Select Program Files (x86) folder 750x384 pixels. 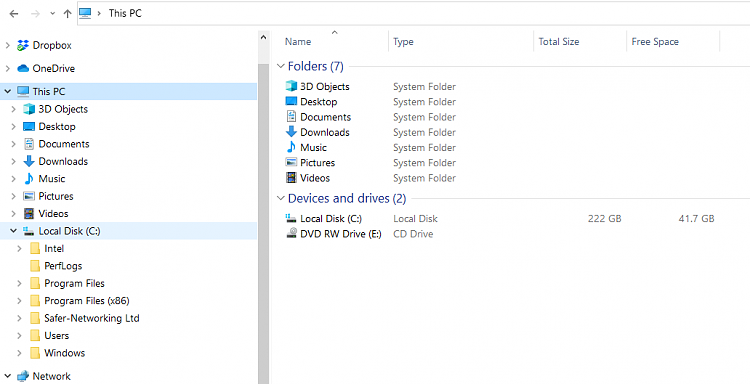87,301
